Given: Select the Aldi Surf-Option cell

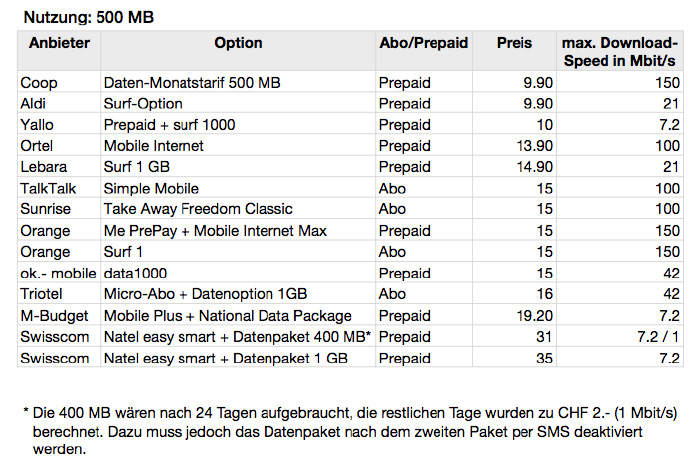Looking at the screenshot, I should (238, 103).
